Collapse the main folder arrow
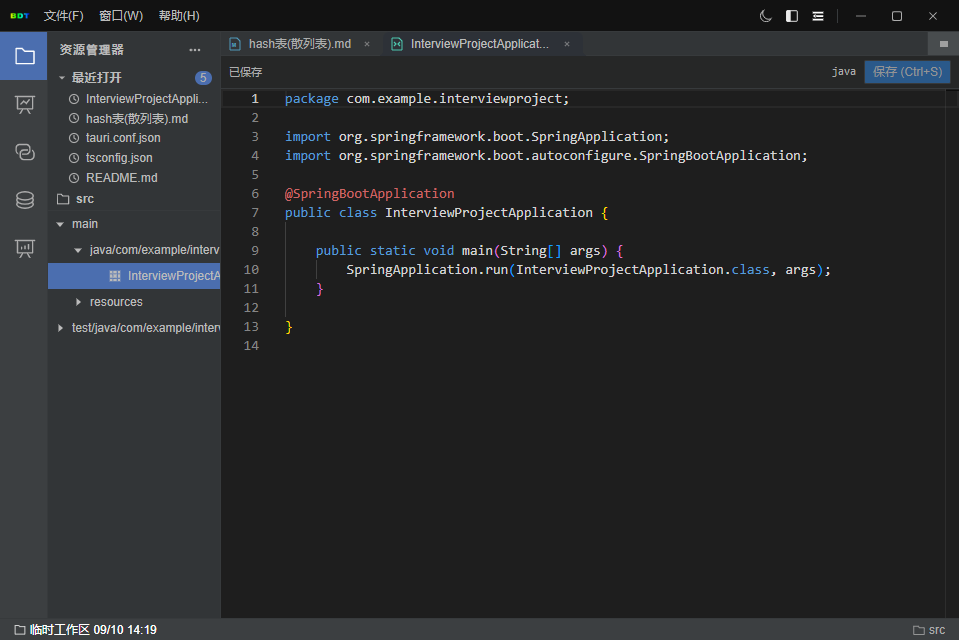Screen dimensions: 959x640 60,225
